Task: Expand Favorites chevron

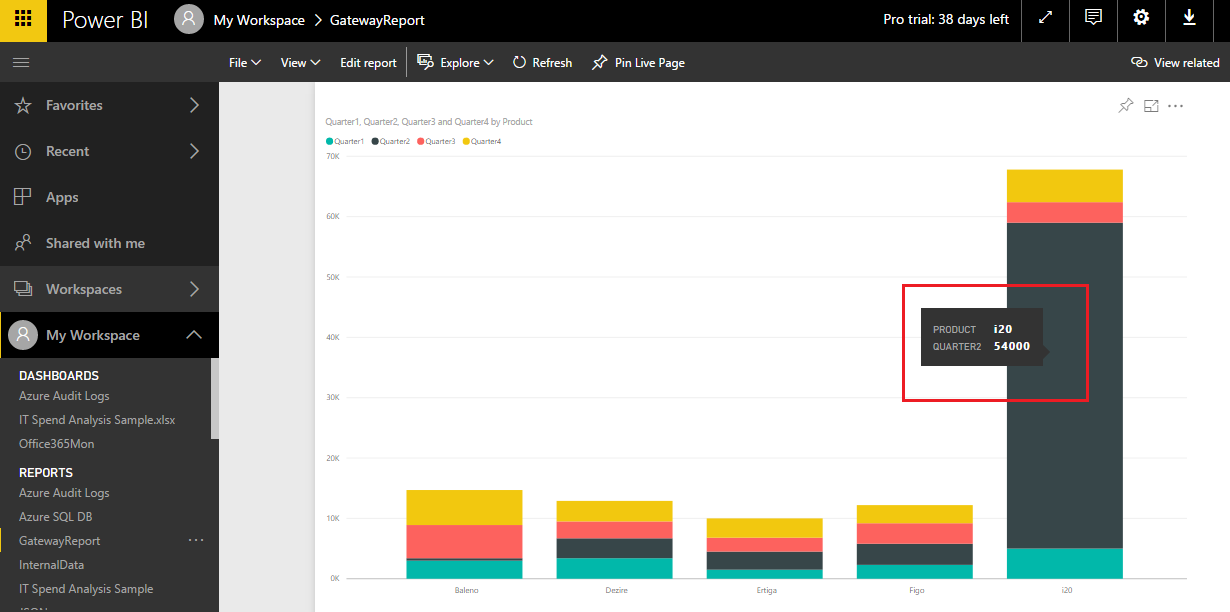Action: click(x=195, y=105)
